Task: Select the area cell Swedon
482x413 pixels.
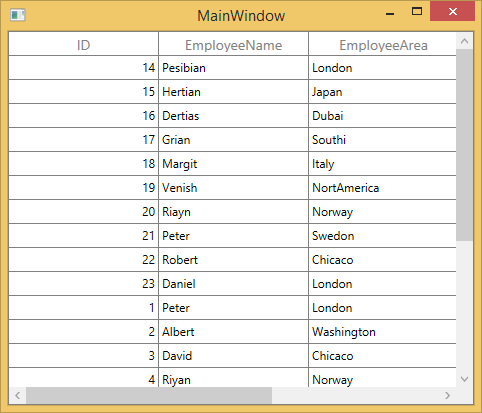Action: tap(383, 236)
